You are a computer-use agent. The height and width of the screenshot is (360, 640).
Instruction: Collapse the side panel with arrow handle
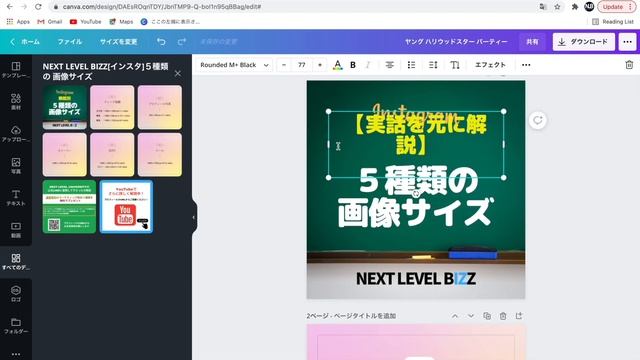pyautogui.click(x=194, y=217)
